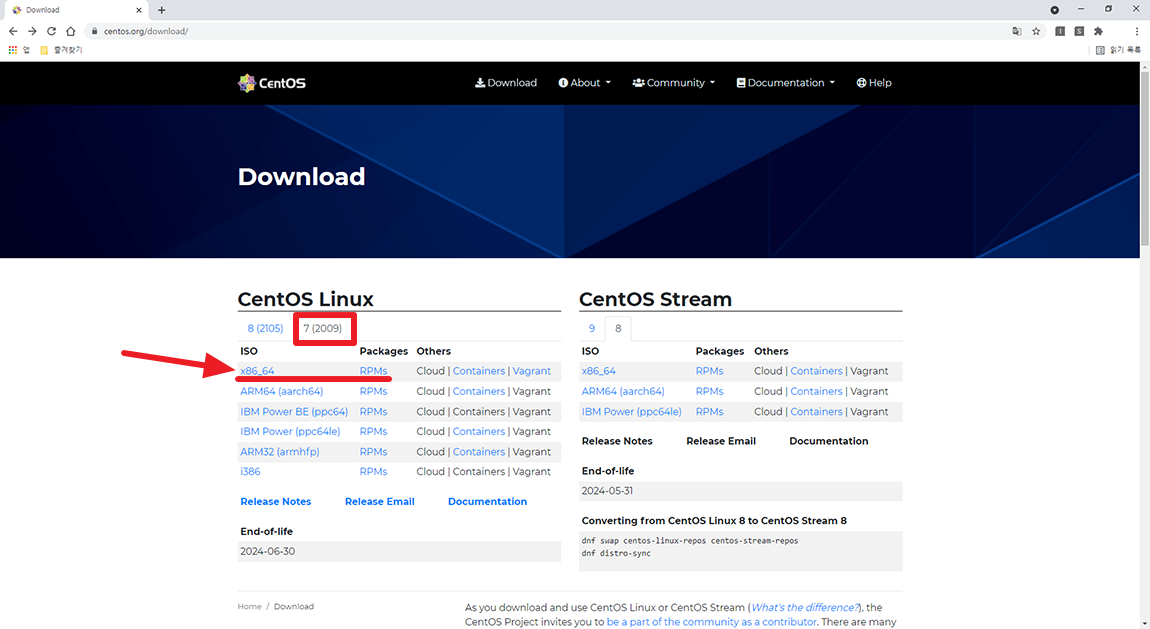Click the 2024-05-31 end-of-life date
This screenshot has width=1150, height=629.
point(607,491)
